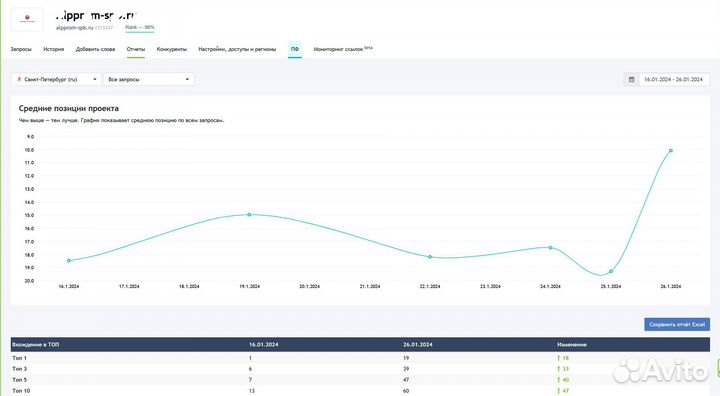This screenshot has height=396, width=720.
Task: Expand the Санкт-Петербург region dropdown
Action: pos(56,79)
